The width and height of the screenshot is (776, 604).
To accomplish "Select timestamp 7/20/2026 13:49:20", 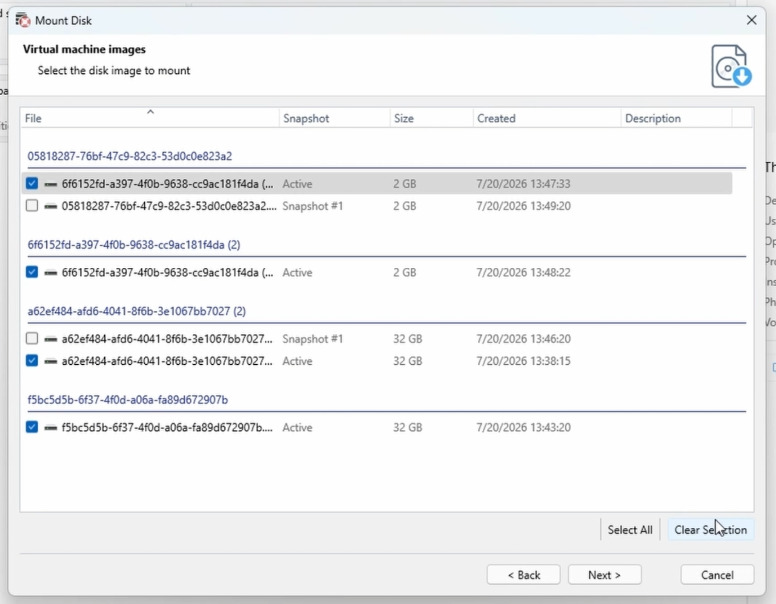I will (x=523, y=206).
